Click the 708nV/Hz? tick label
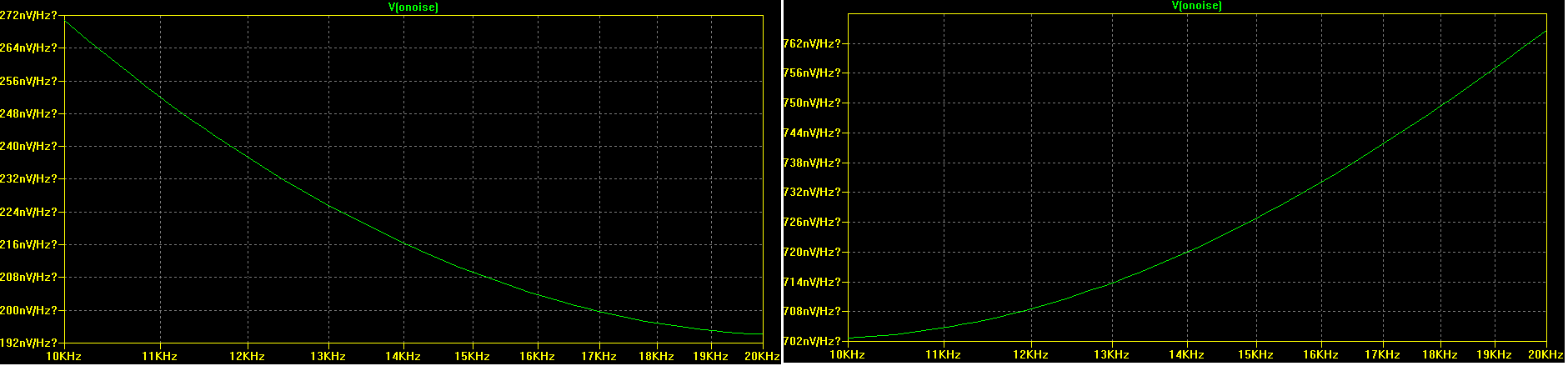 pos(813,312)
